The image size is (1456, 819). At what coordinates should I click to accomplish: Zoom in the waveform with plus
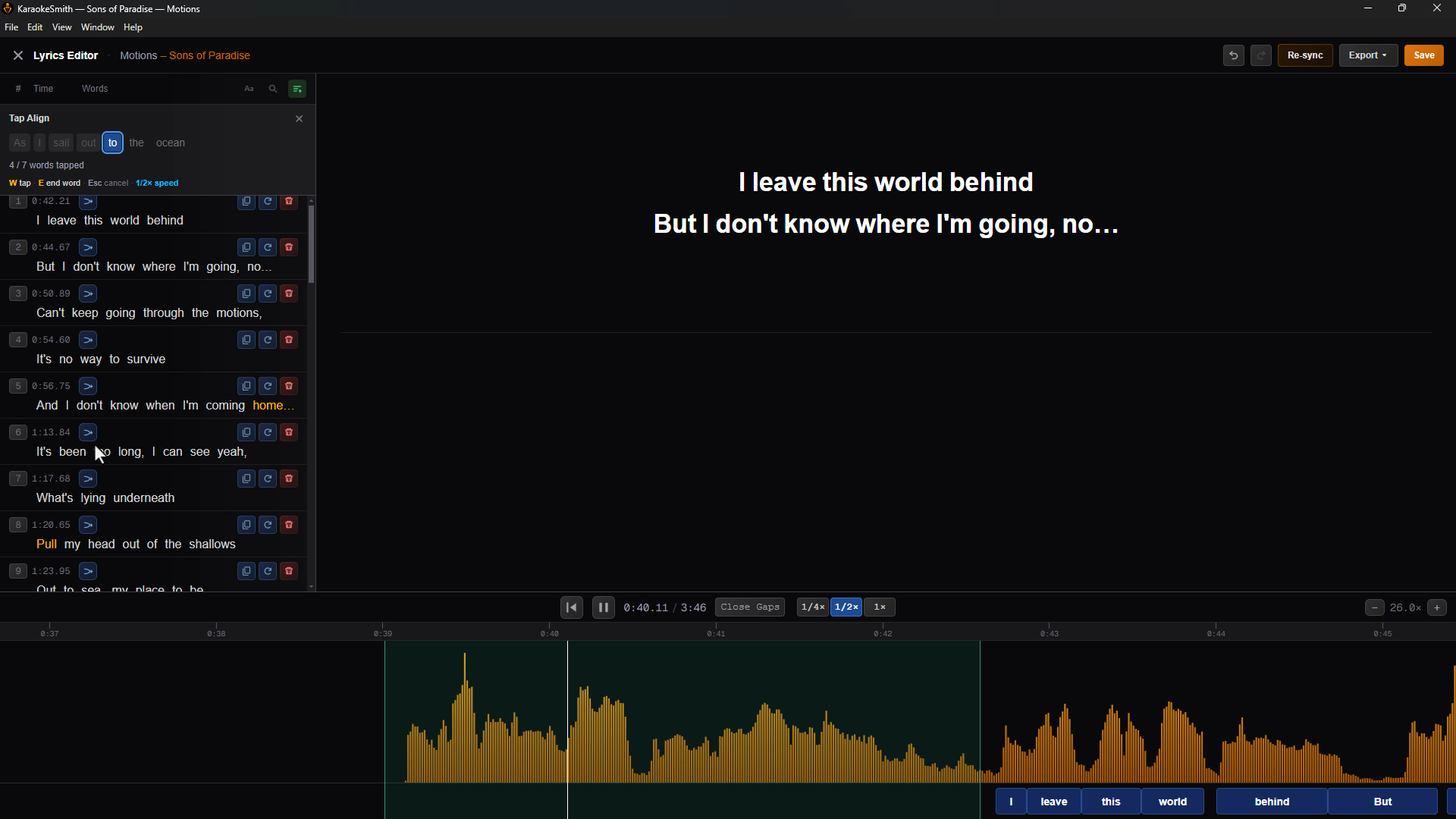(x=1437, y=608)
